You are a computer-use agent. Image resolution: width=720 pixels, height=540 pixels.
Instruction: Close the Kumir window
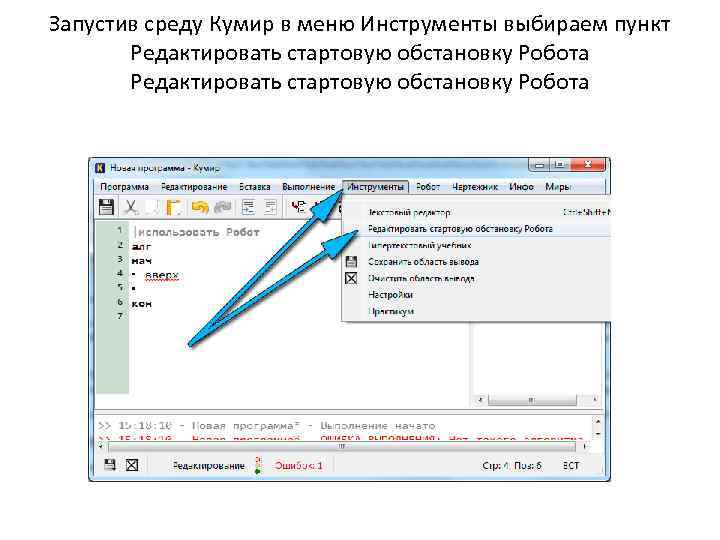587,165
